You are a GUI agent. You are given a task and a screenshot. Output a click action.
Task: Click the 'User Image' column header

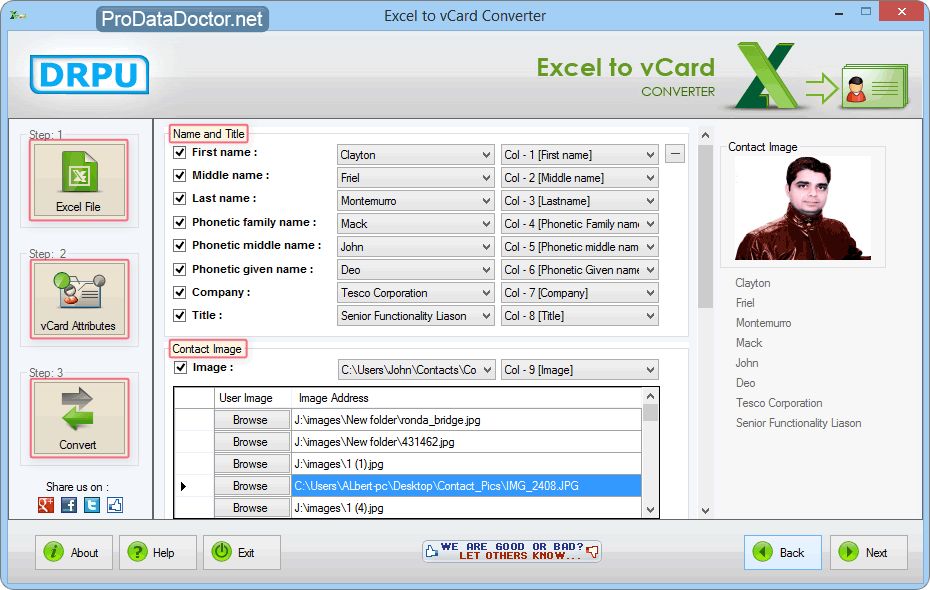coord(252,398)
